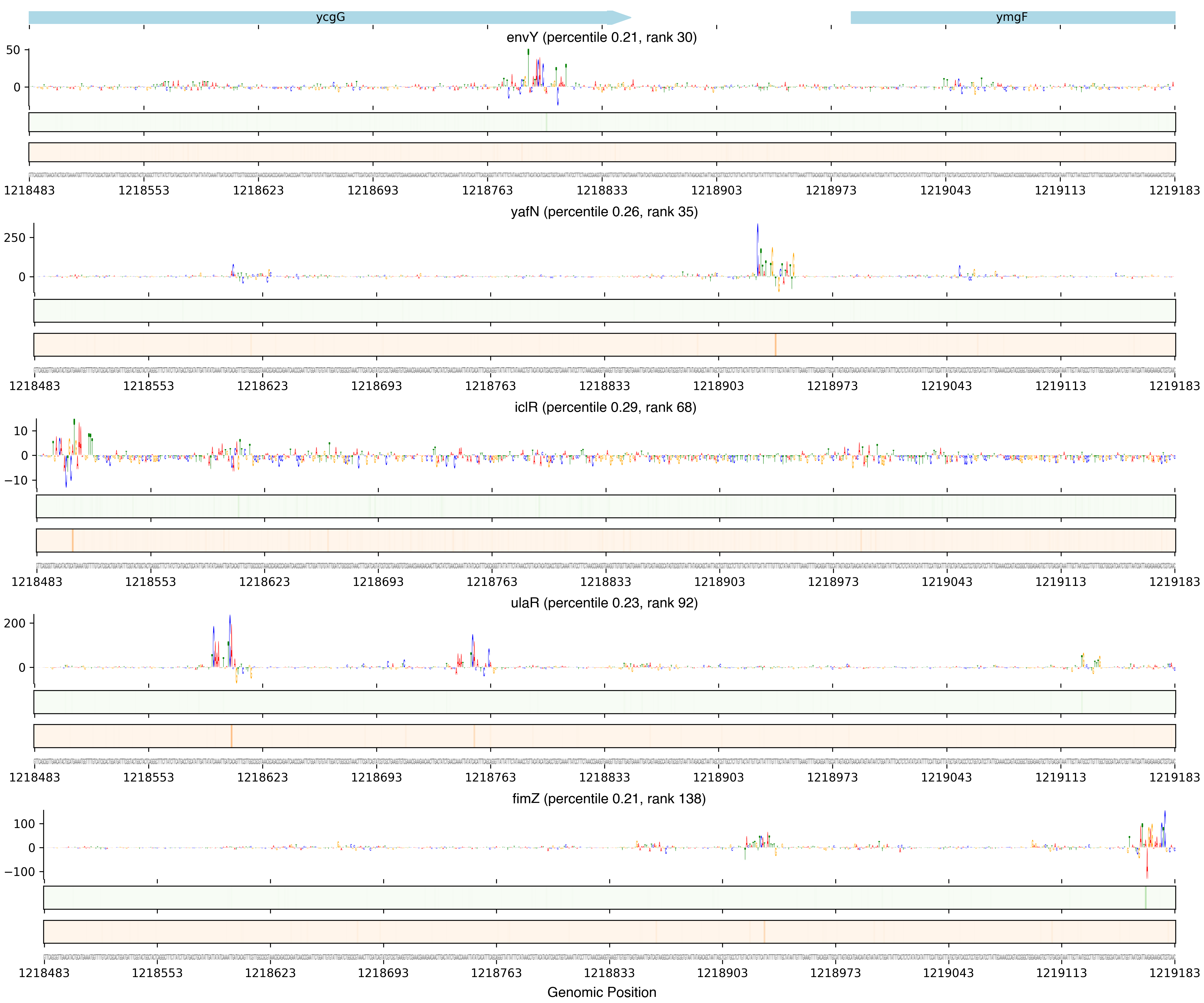Click the orange stripe in yafN orange heatmap
Viewport: 1204px width, 1003px height.
click(x=775, y=345)
